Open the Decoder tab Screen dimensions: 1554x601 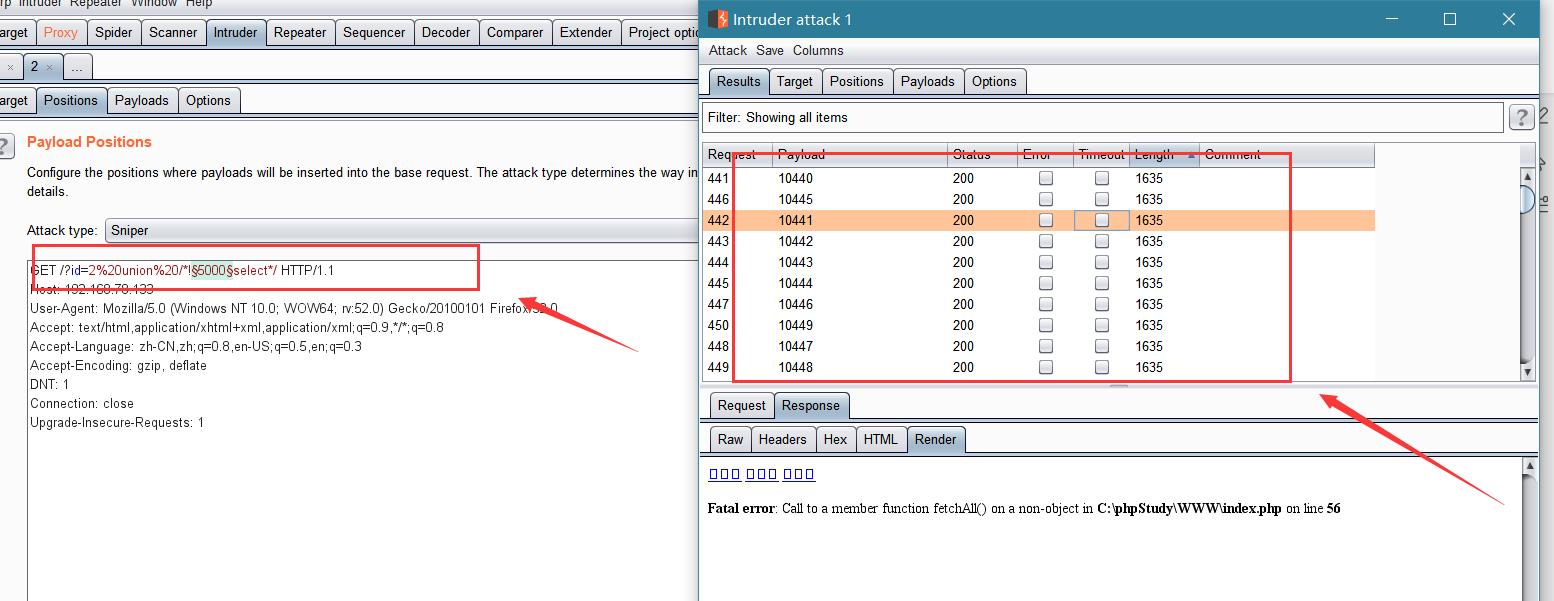coord(446,32)
